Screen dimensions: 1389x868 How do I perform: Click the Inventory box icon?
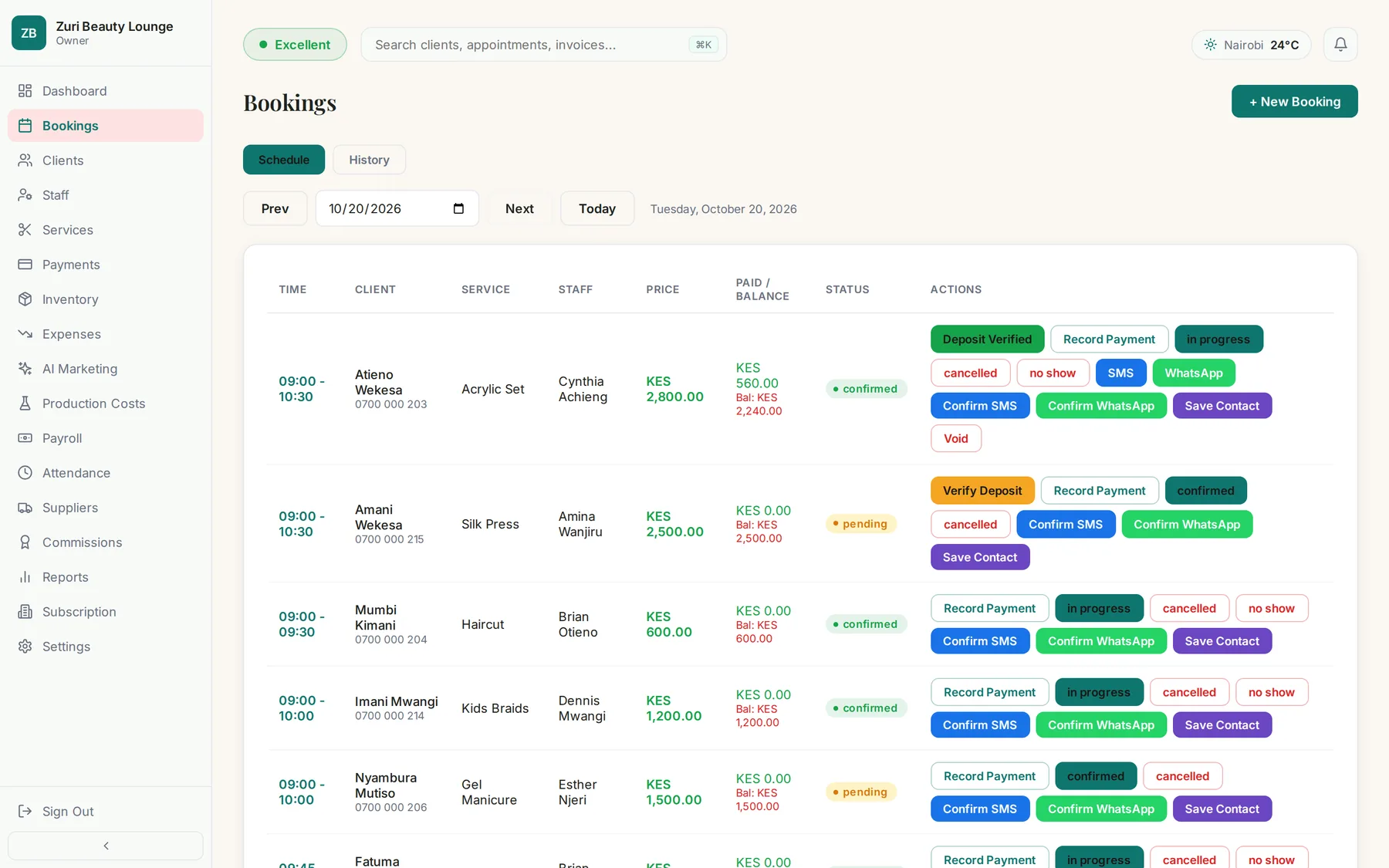pyautogui.click(x=25, y=299)
